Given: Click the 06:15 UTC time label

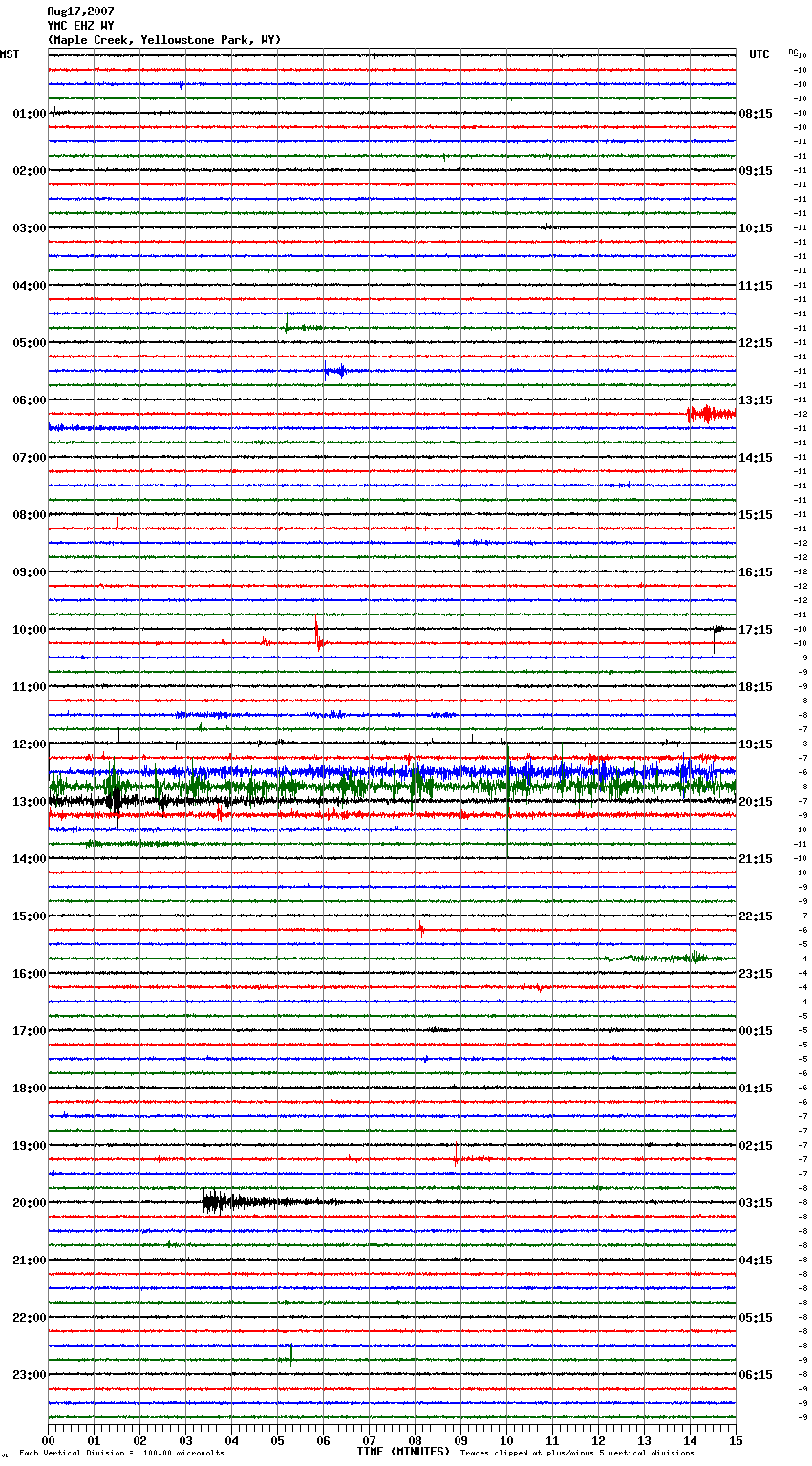Looking at the screenshot, I should tap(756, 1375).
